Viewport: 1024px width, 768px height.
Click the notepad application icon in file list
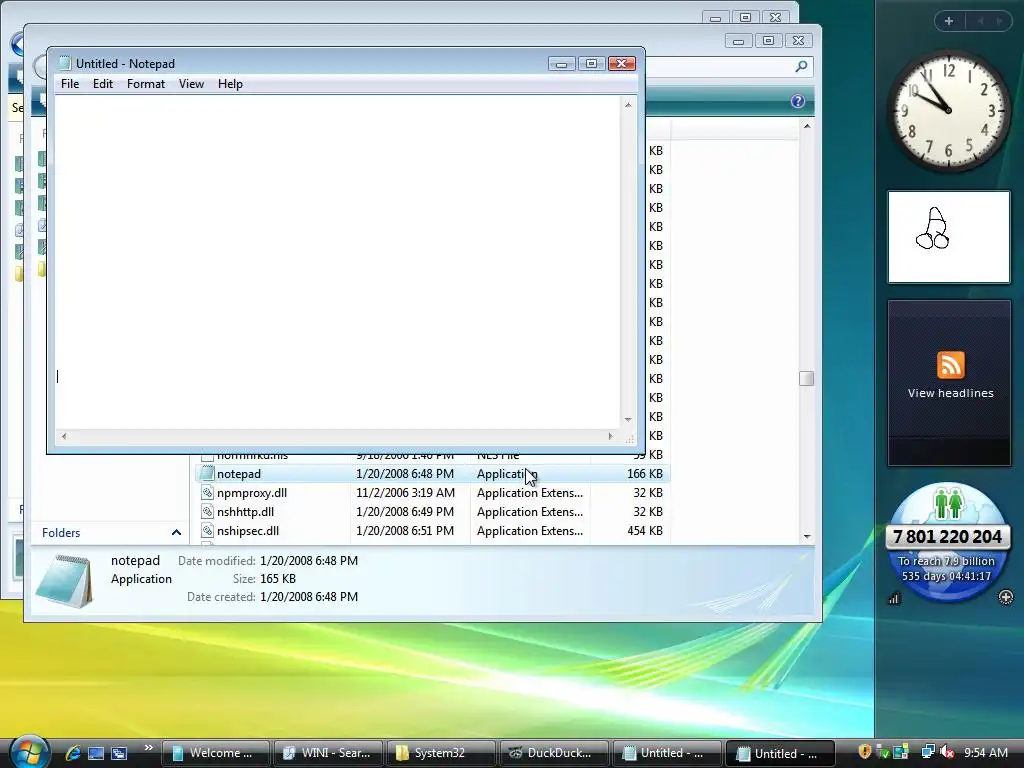[x=207, y=473]
